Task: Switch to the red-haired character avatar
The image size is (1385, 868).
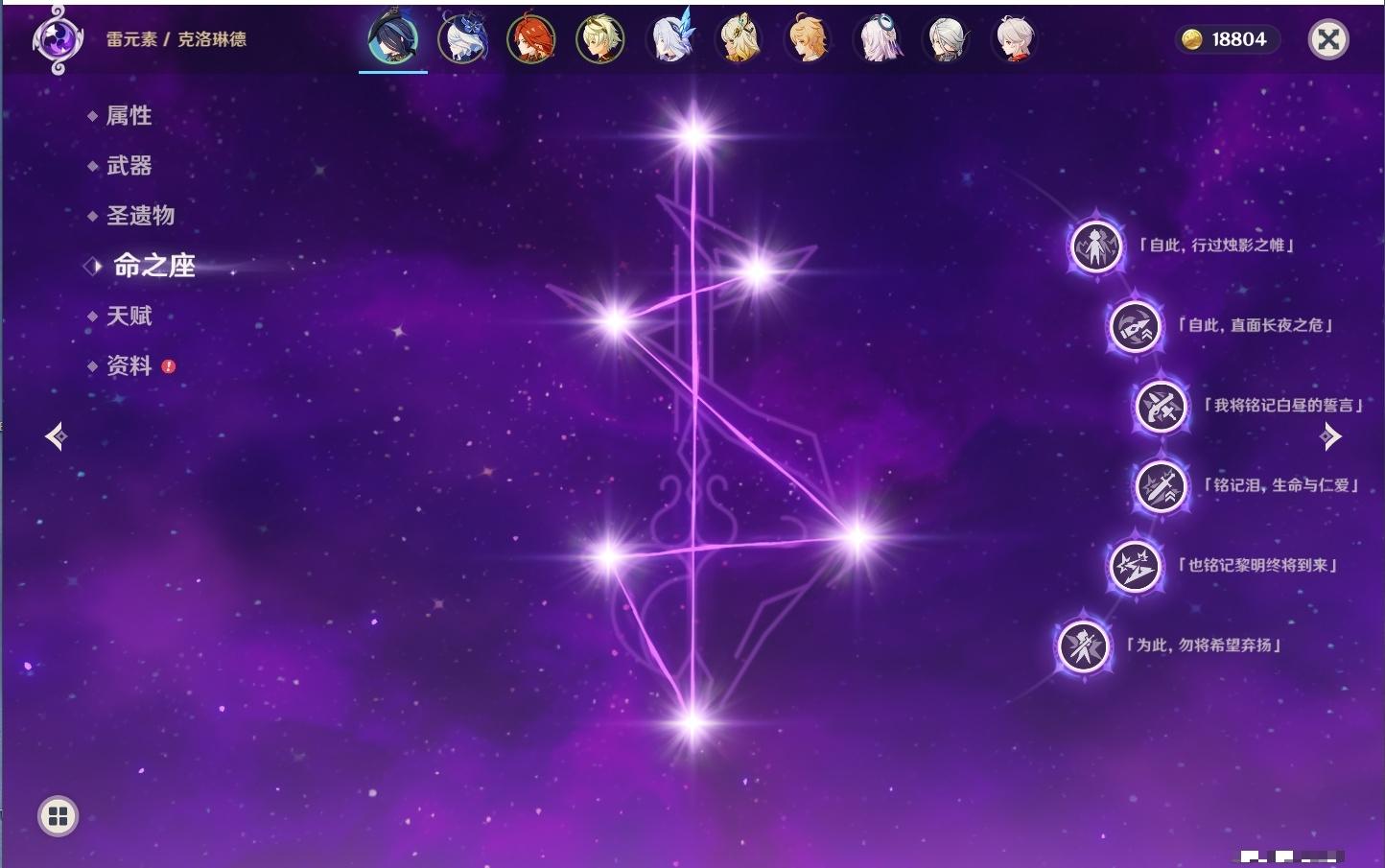Action: pyautogui.click(x=531, y=39)
